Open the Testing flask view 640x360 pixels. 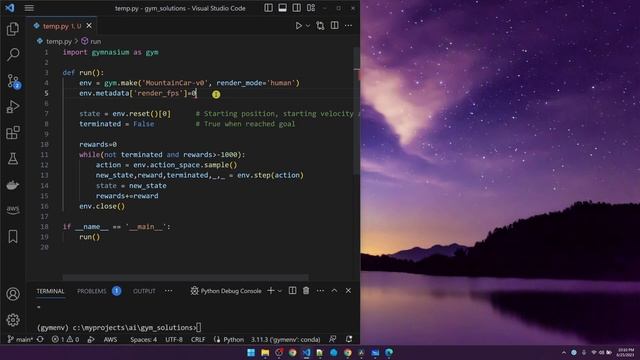tap(13, 159)
